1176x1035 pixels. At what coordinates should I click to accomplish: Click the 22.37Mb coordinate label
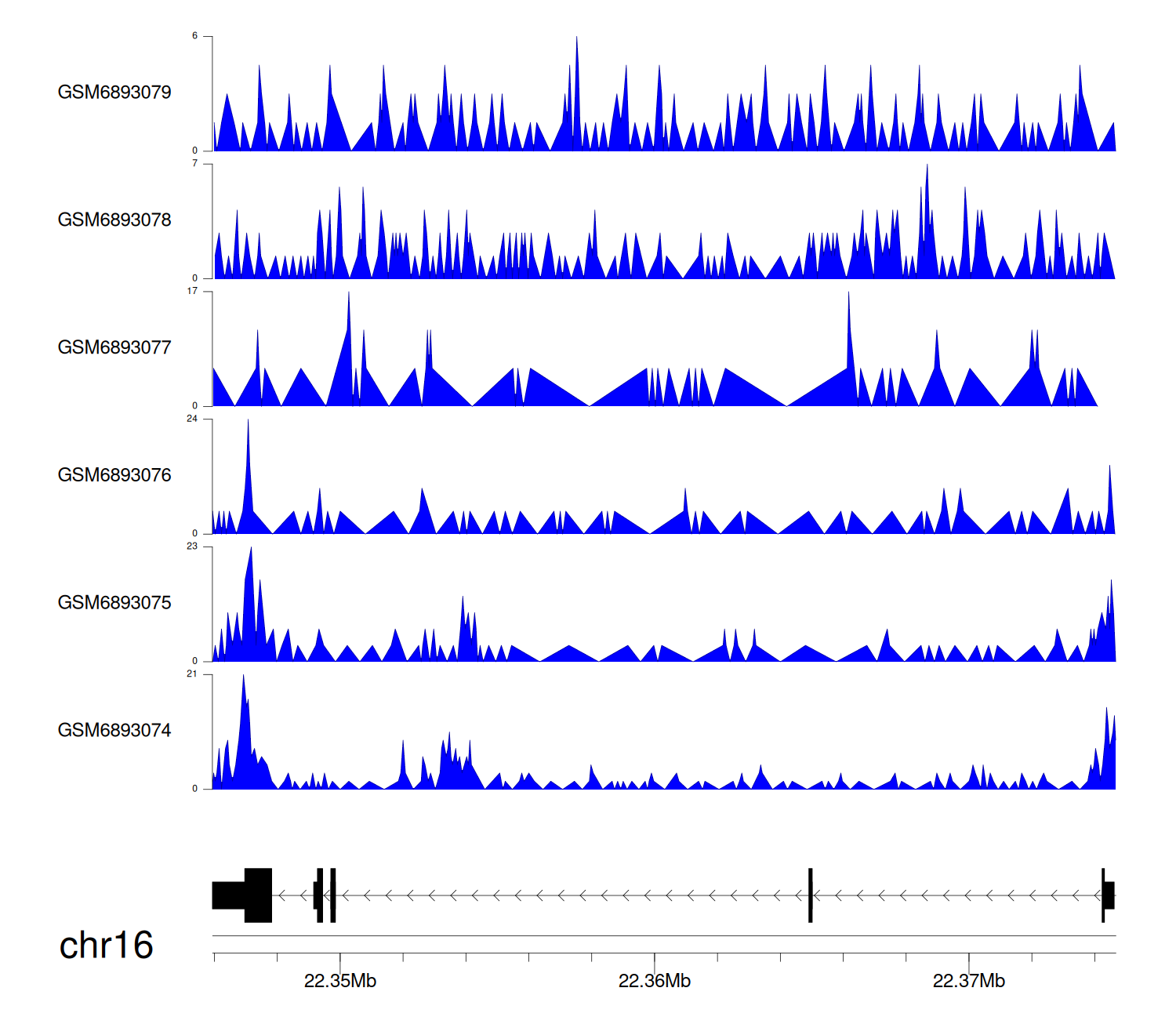(969, 981)
